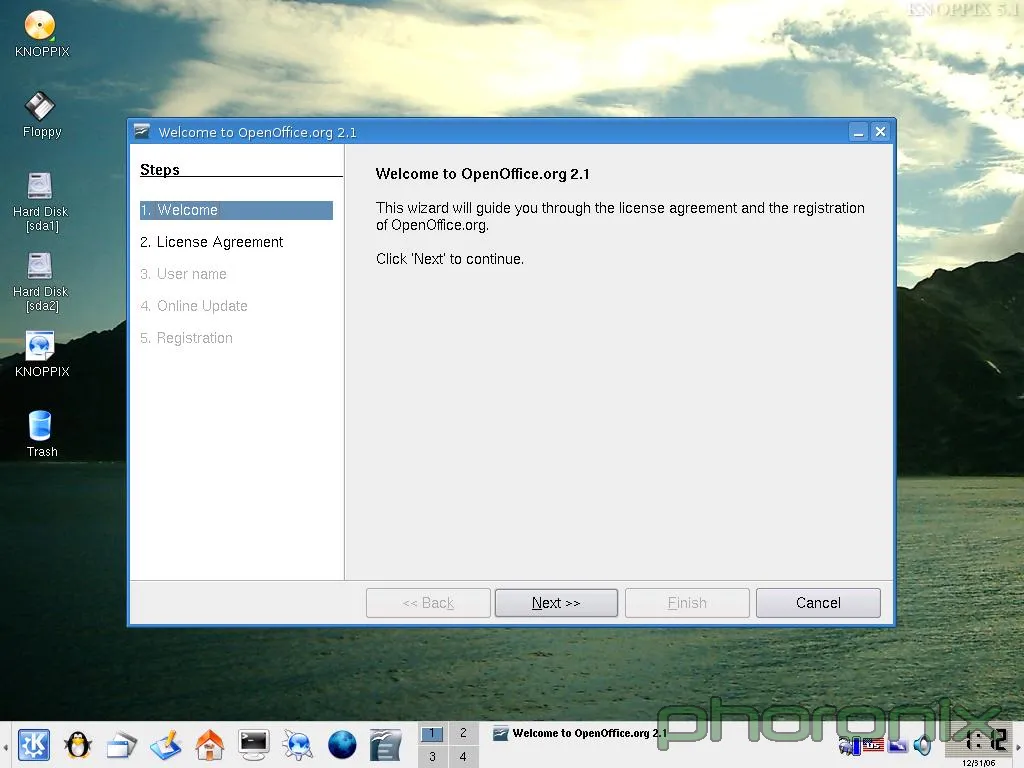Click the speaker volume tray icon
Image resolution: width=1024 pixels, height=768 pixels.
[x=922, y=744]
